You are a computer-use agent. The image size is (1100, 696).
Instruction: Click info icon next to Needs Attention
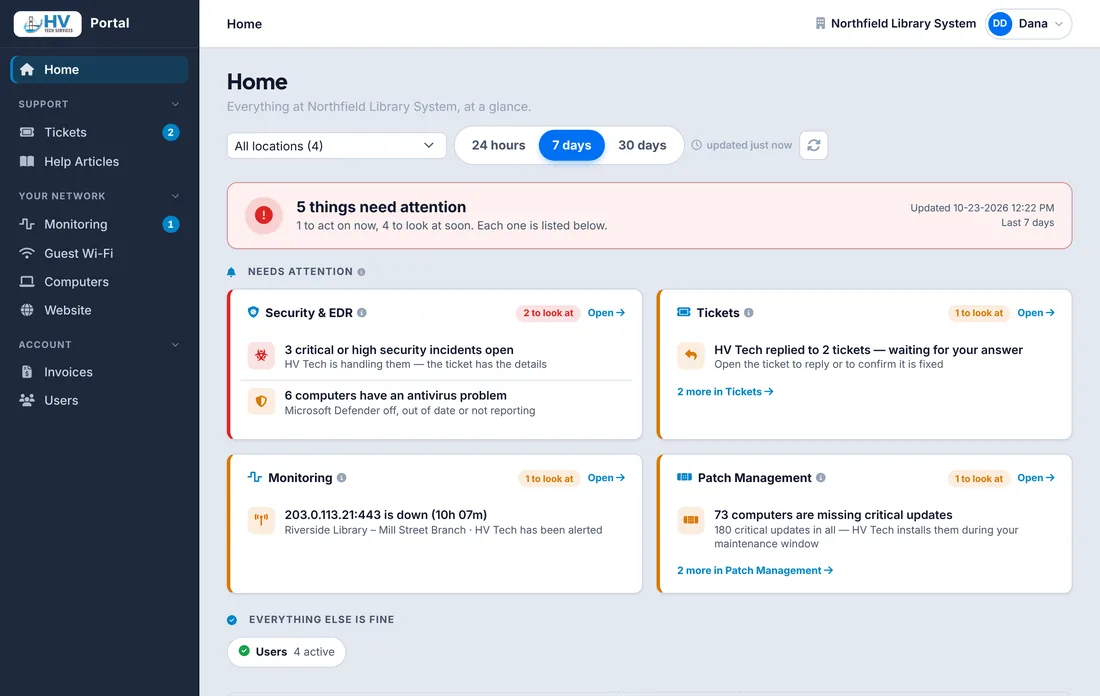[361, 272]
